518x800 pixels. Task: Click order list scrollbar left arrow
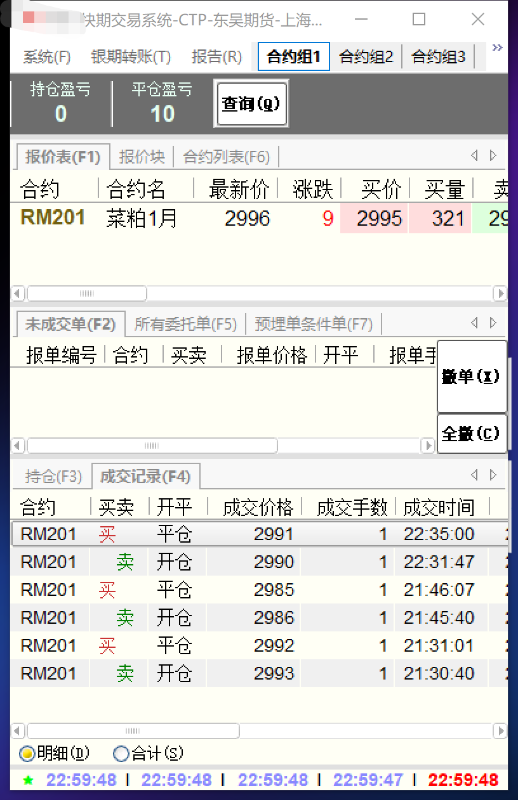(x=17, y=445)
